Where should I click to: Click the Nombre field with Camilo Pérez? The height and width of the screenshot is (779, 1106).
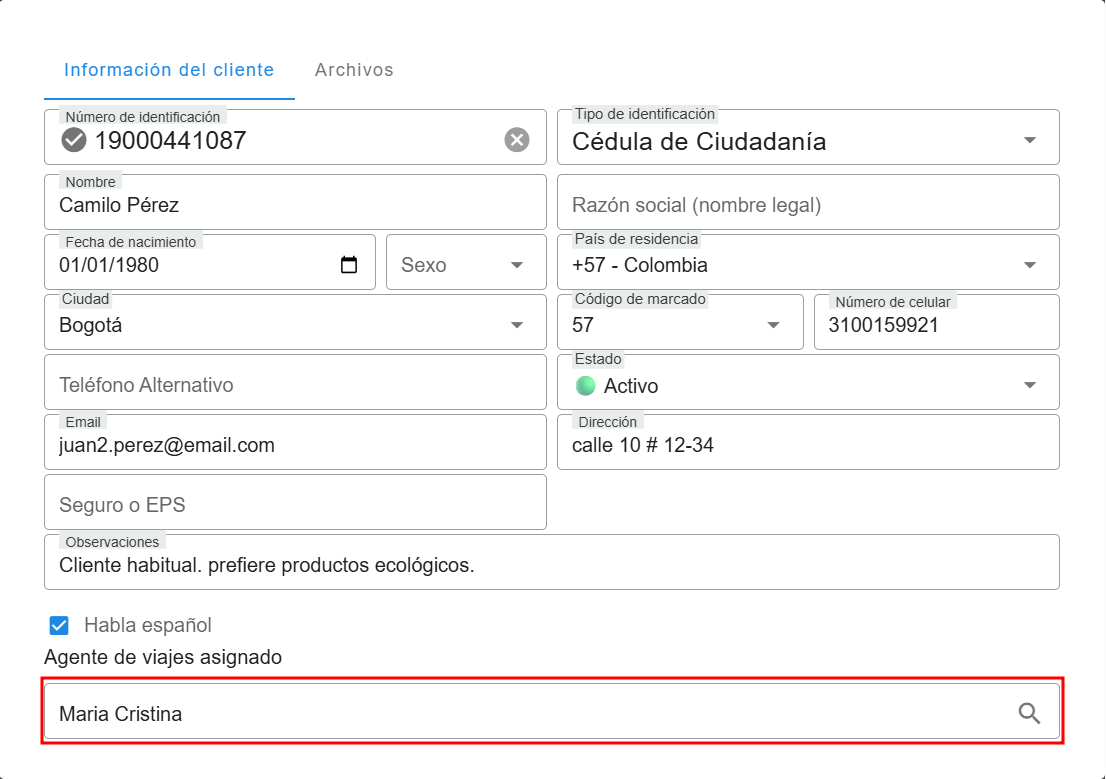tap(295, 205)
